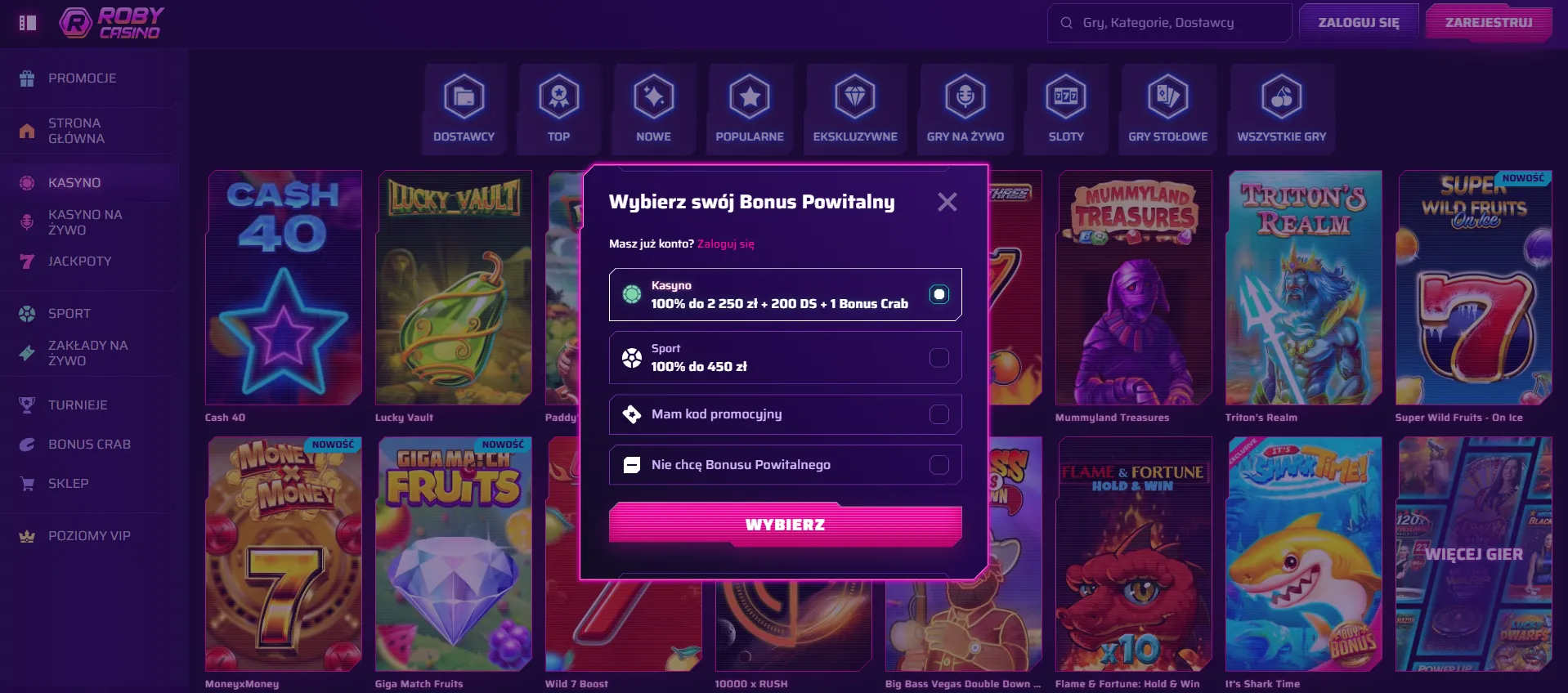Open Poziomy VIP sidebar item
This screenshot has height=693, width=1568.
[90, 536]
